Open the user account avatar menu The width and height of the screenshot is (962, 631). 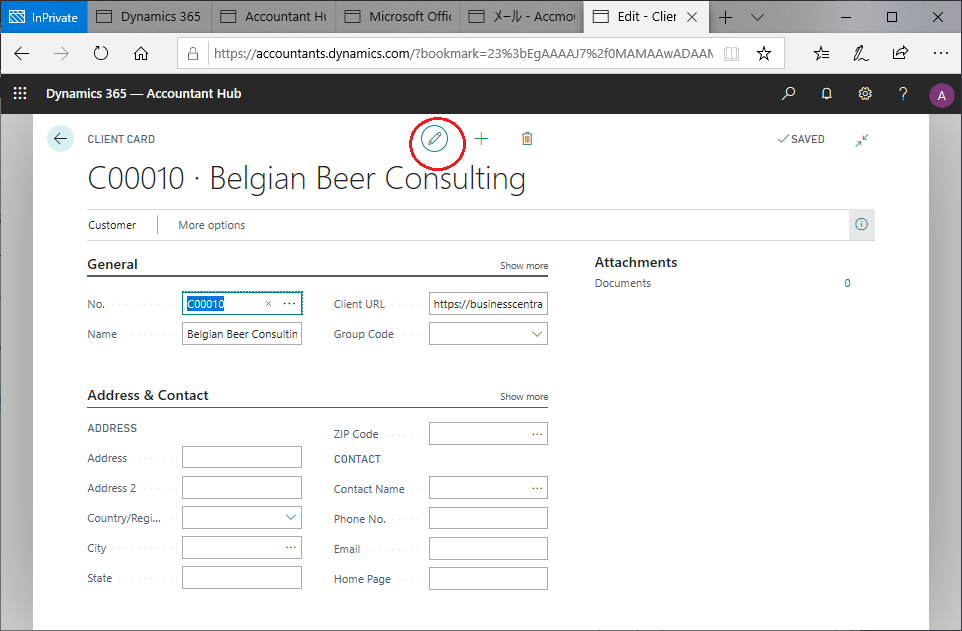[x=941, y=95]
